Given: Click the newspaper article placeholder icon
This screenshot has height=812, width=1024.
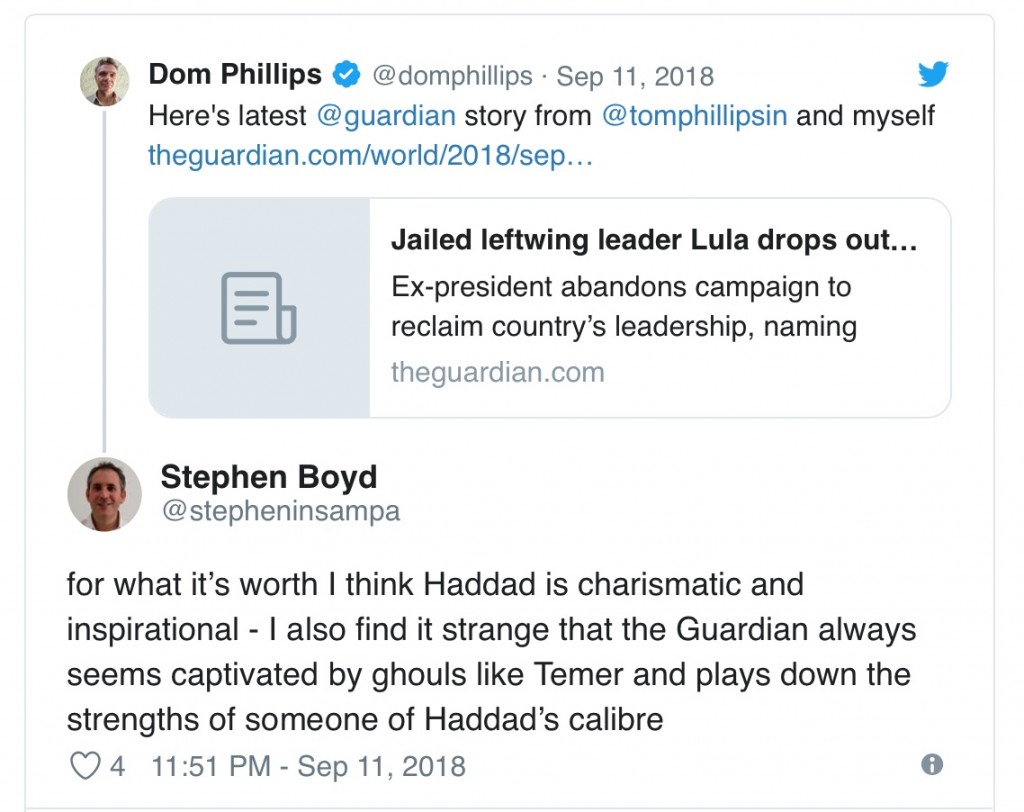Looking at the screenshot, I should pos(259,308).
